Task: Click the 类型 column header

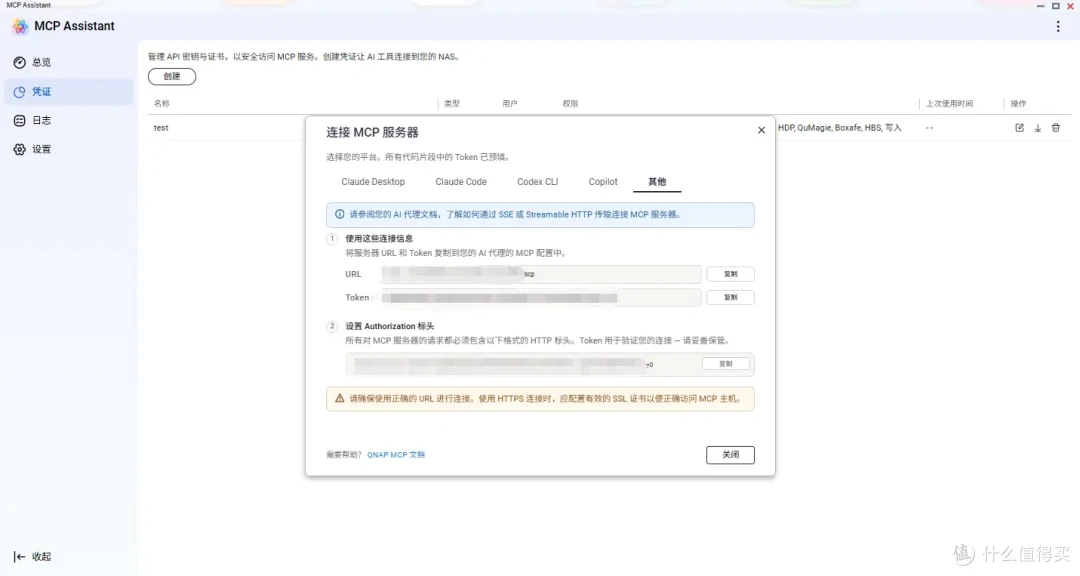Action: click(x=452, y=103)
